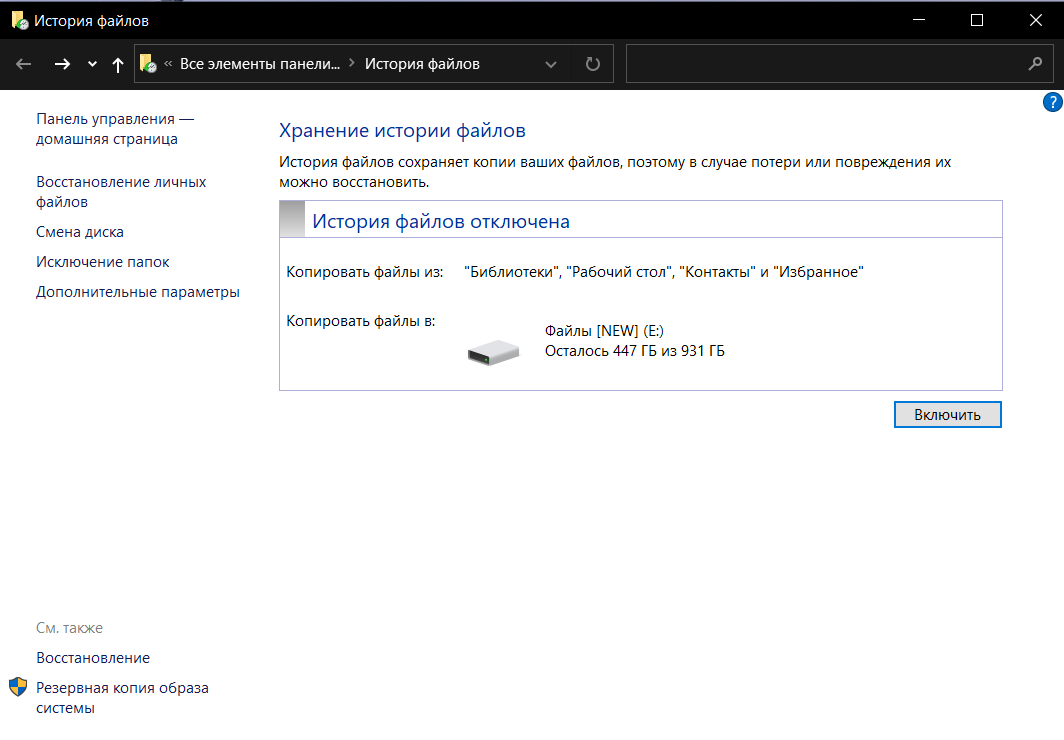Click the См. также label
Screen dimensions: 1064x740
69,628
